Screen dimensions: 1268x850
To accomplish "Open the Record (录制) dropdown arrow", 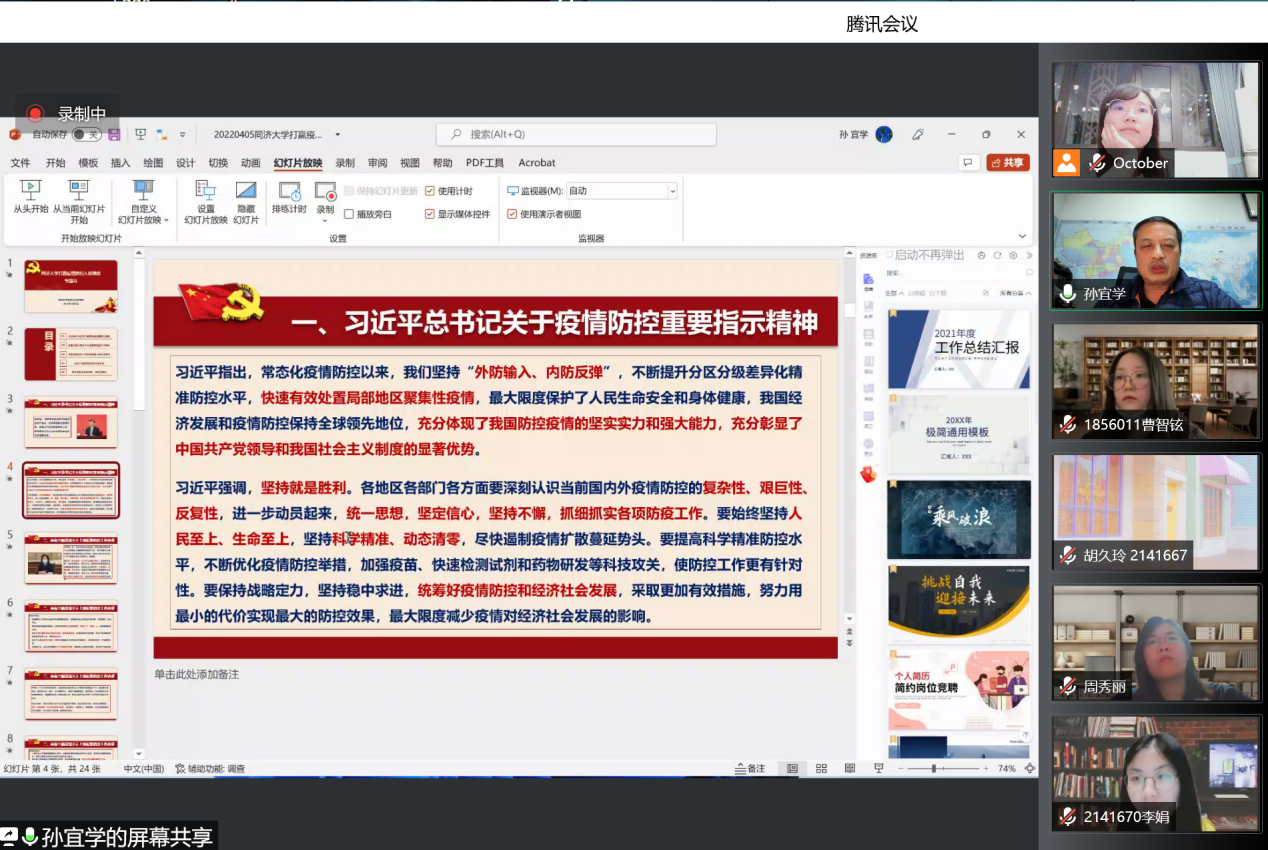I will (325, 221).
